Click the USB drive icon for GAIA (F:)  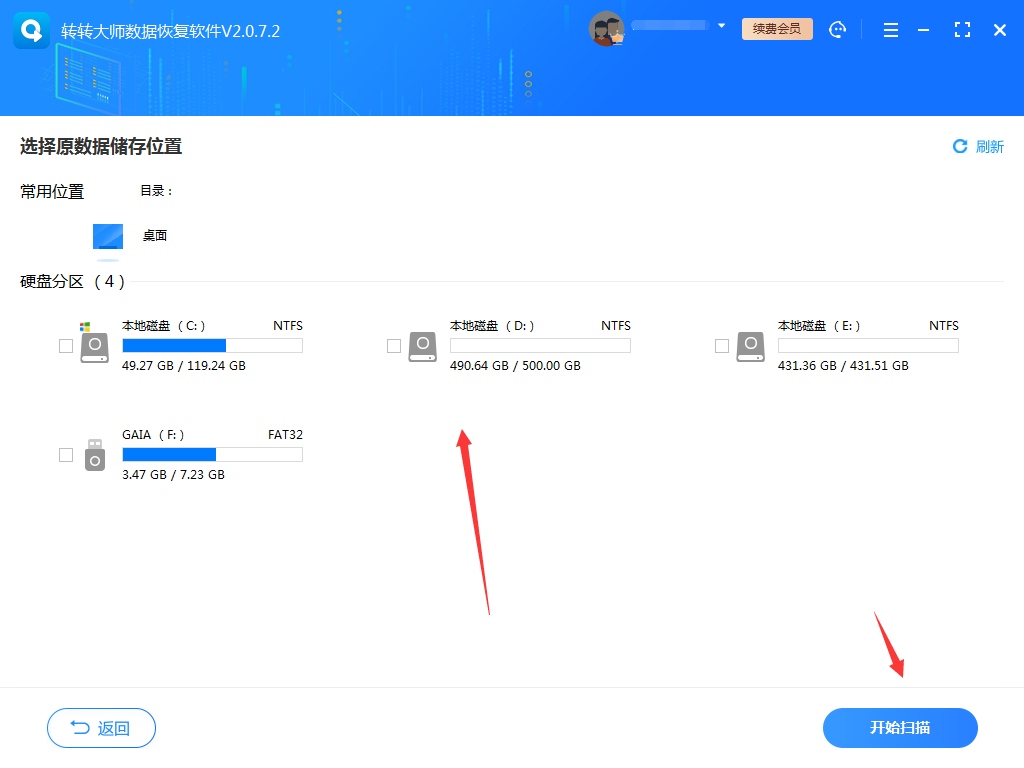click(x=94, y=454)
